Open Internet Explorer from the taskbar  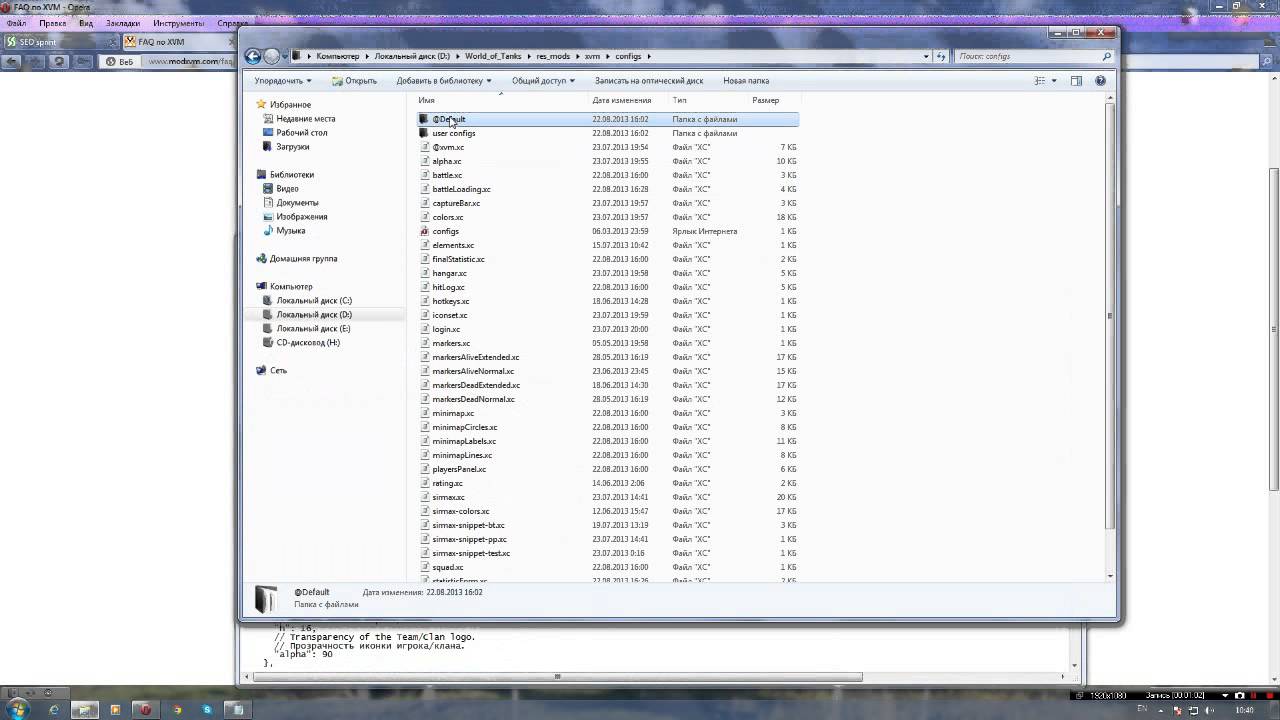click(54, 709)
